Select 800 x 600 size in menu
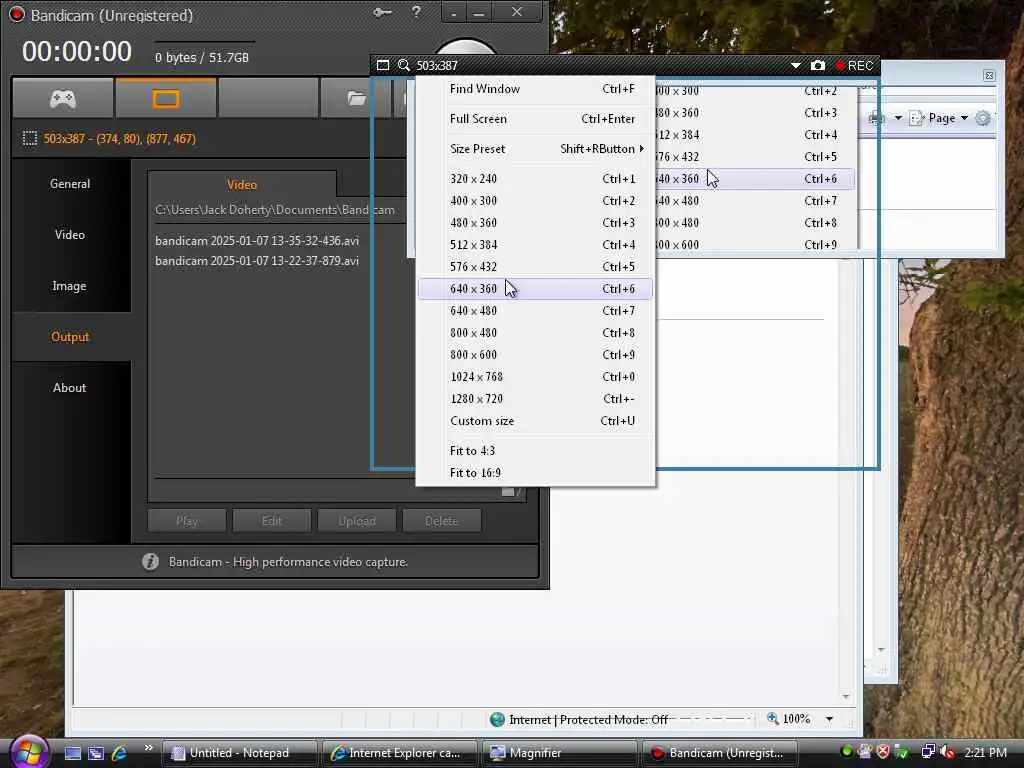 pos(535,355)
